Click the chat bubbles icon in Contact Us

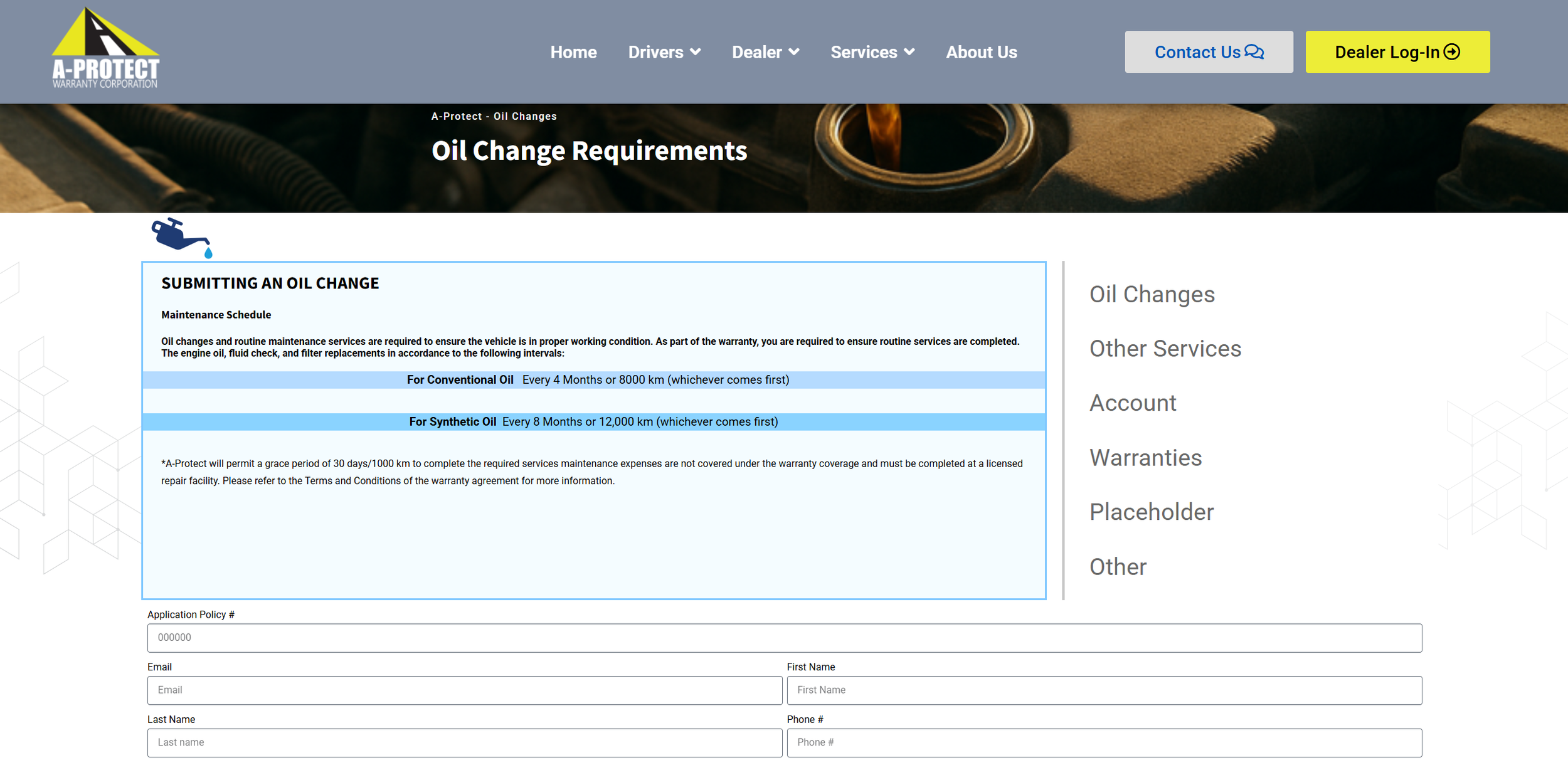pyautogui.click(x=1254, y=52)
